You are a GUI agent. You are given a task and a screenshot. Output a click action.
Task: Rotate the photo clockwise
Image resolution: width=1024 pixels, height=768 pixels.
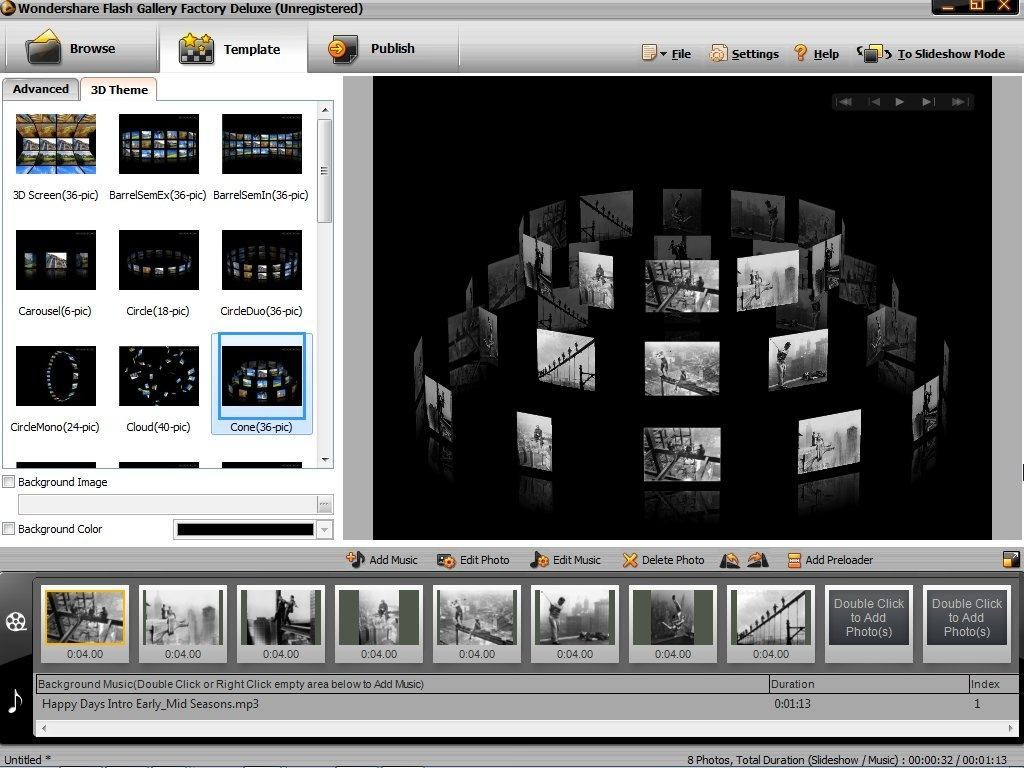759,560
